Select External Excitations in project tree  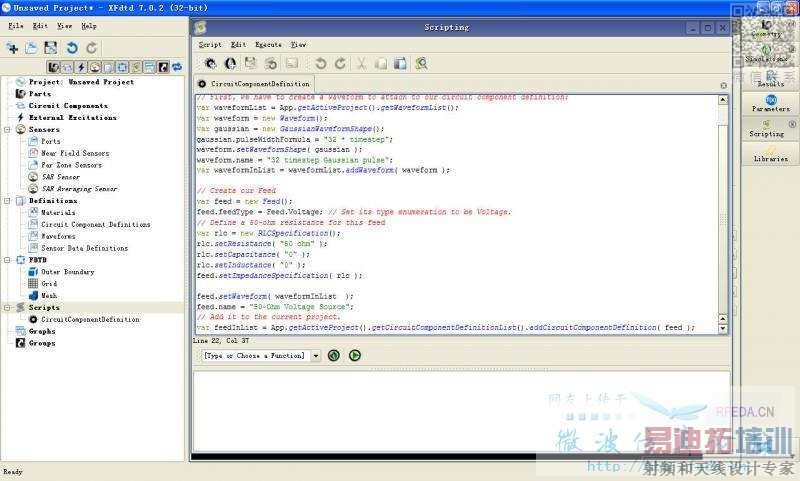(72, 117)
